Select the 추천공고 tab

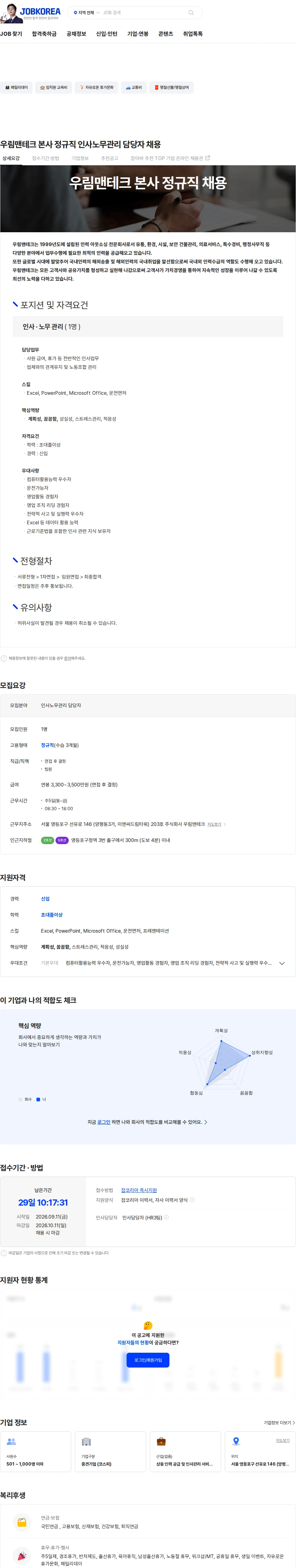[x=110, y=158]
